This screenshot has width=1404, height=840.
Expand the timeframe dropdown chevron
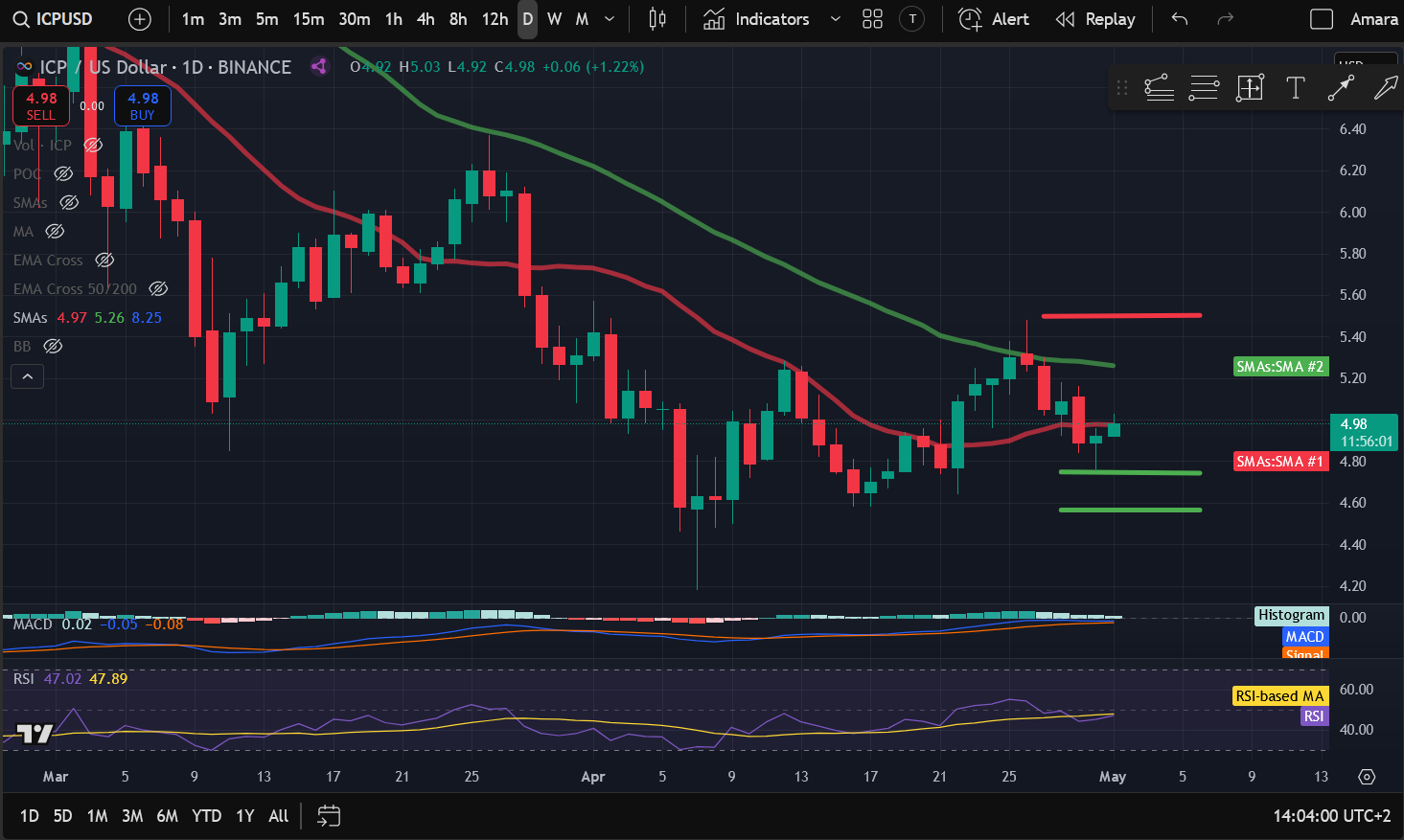tap(607, 18)
